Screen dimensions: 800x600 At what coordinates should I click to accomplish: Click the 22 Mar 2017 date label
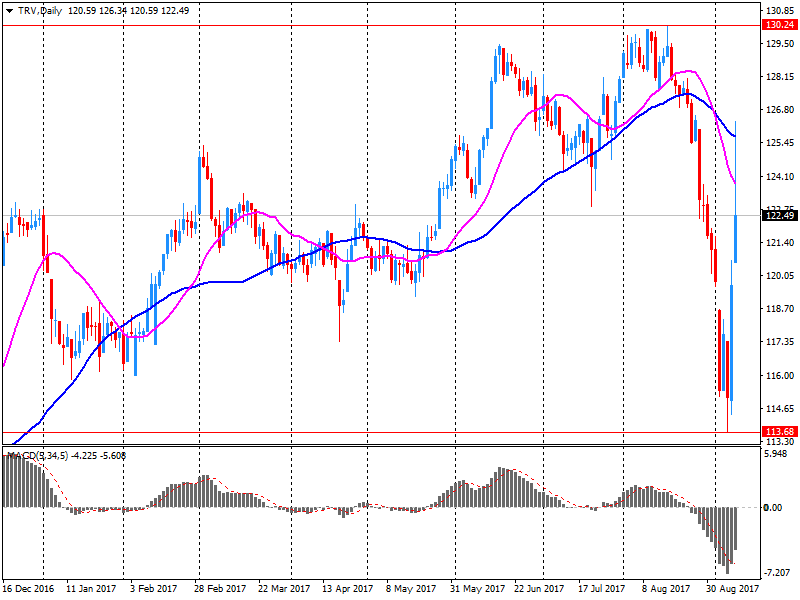(x=284, y=589)
